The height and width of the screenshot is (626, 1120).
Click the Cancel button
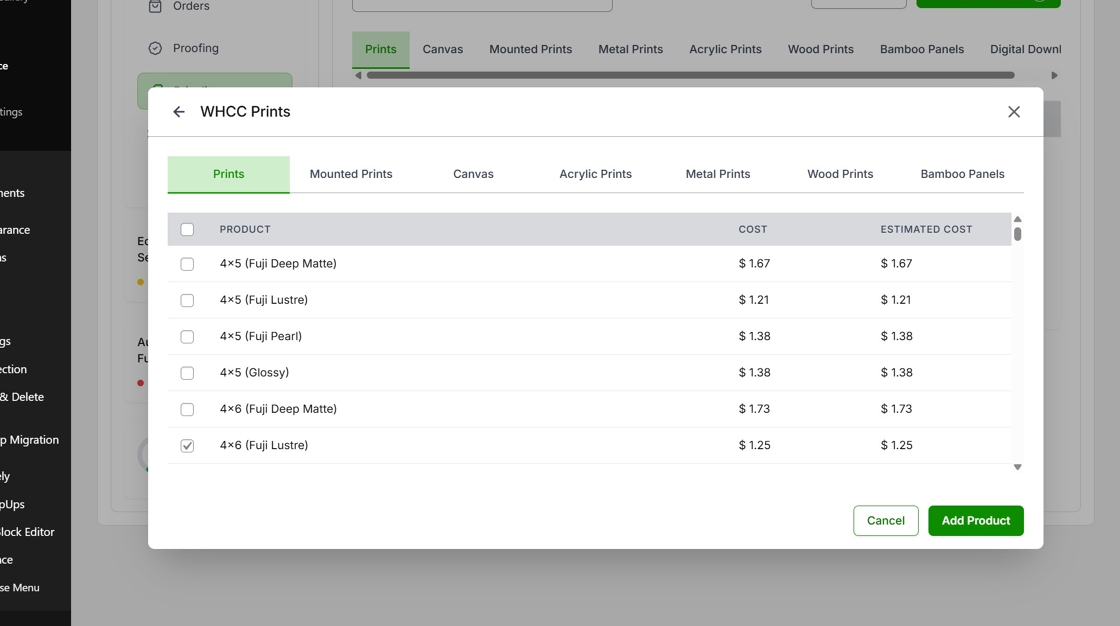(x=886, y=520)
